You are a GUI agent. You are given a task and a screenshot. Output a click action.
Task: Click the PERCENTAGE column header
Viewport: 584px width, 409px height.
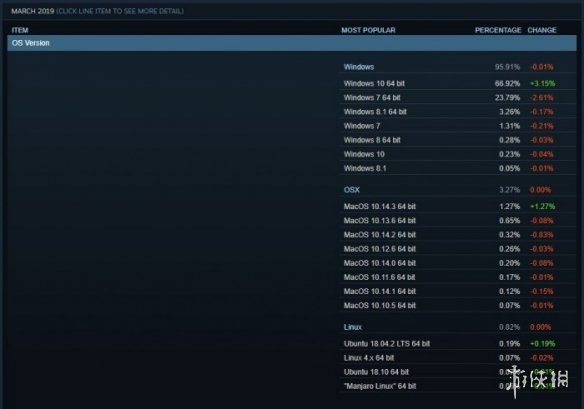click(498, 30)
